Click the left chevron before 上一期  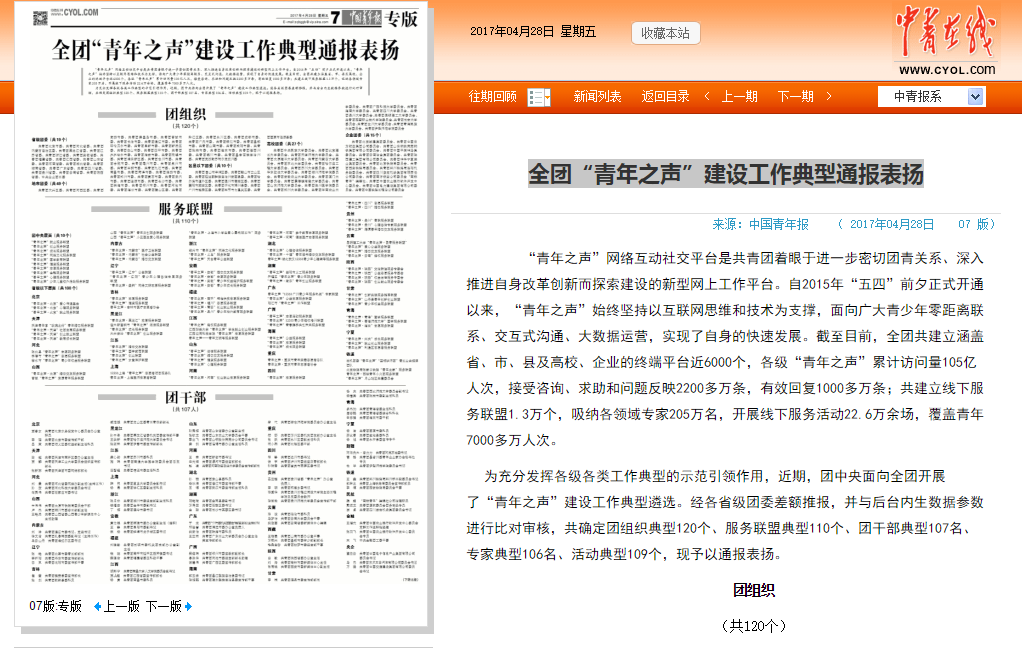coord(707,97)
